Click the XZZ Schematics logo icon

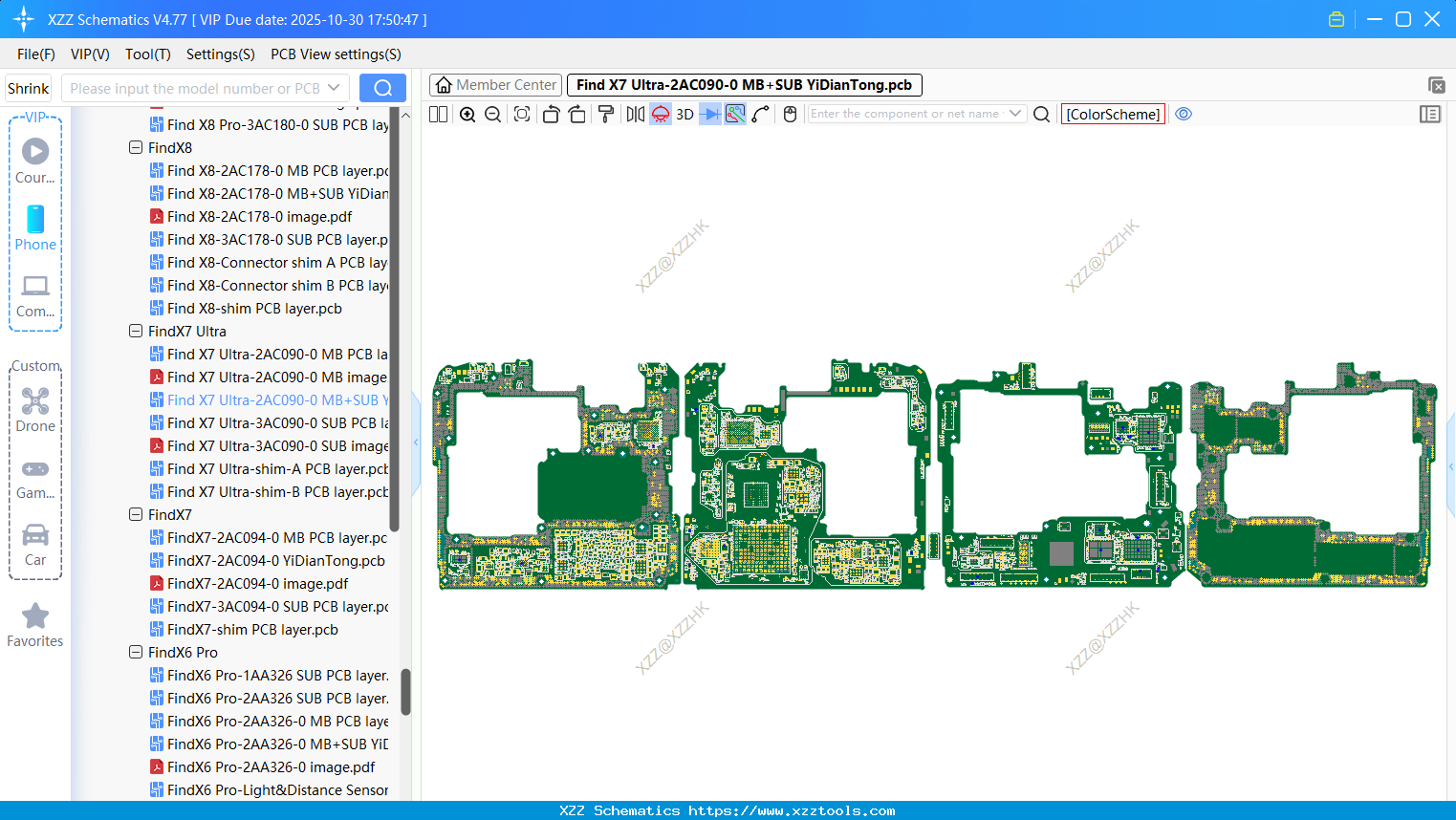pos(24,19)
